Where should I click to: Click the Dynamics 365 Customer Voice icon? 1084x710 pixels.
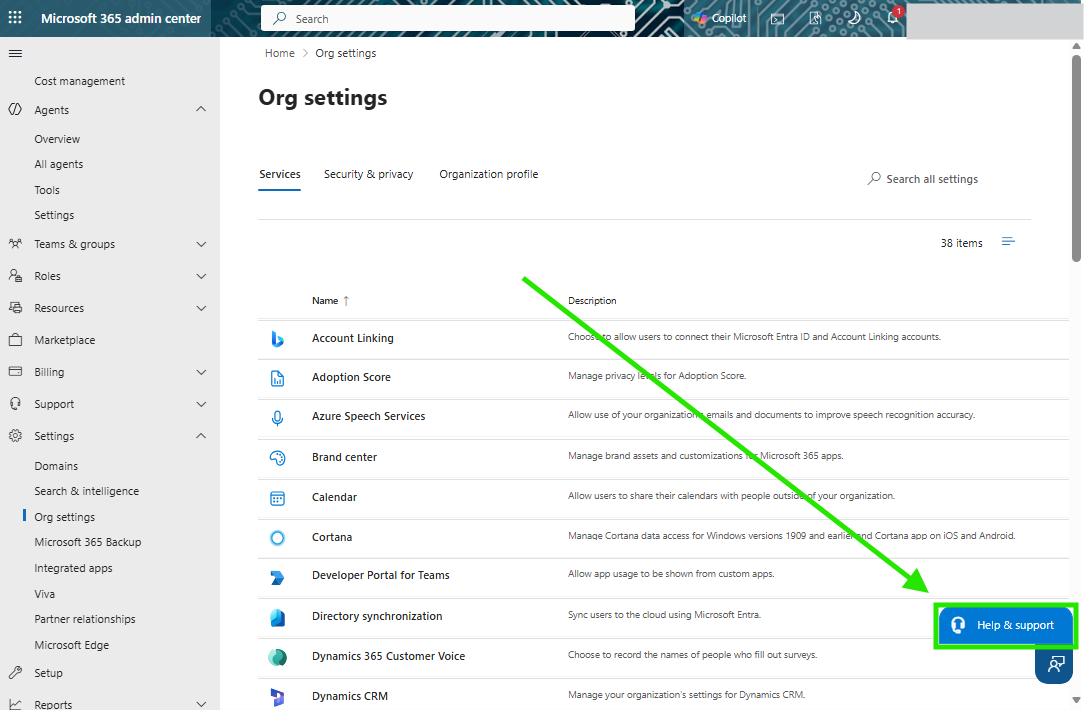click(277, 657)
